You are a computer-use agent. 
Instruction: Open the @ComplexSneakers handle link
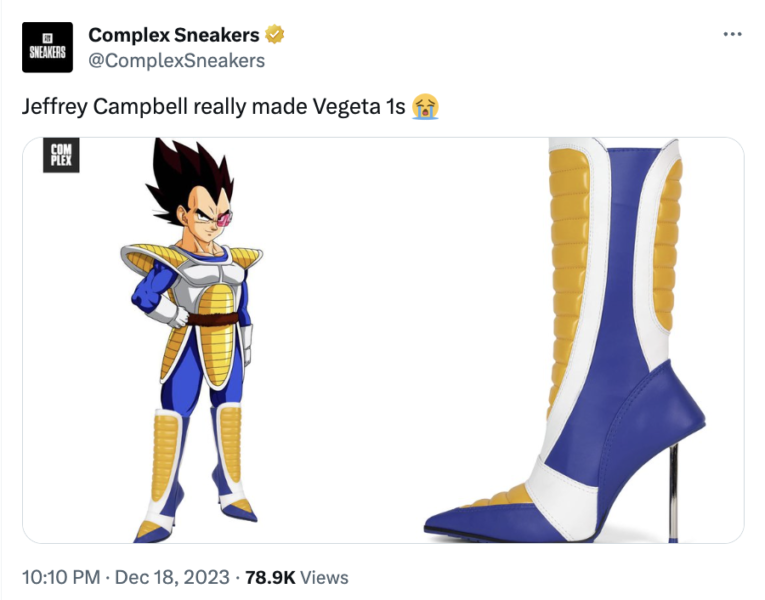177,60
